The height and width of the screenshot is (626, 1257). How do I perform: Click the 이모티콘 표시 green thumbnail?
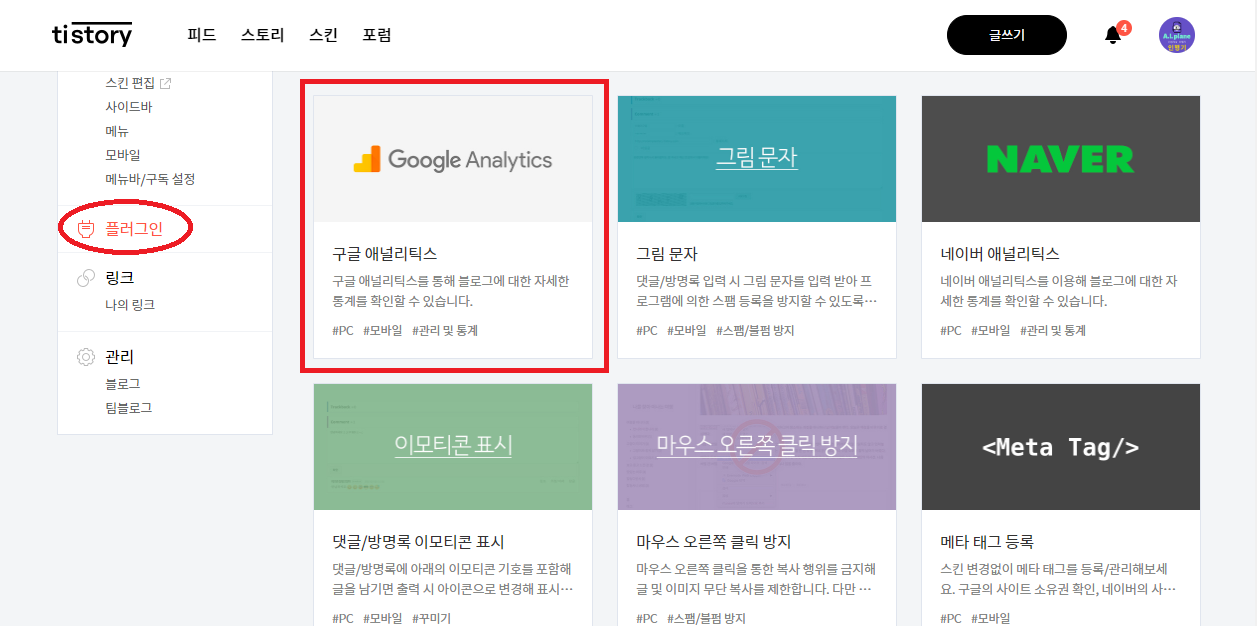(453, 447)
